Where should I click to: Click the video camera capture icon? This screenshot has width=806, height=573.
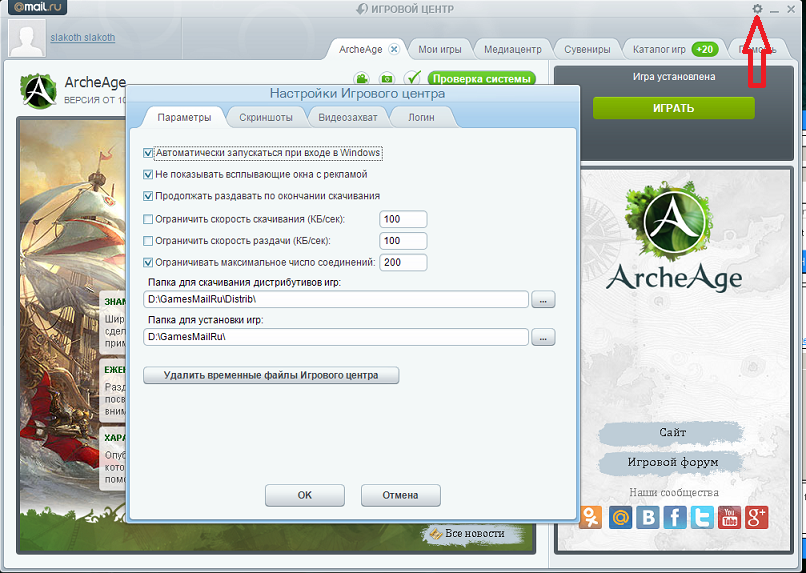[362, 79]
